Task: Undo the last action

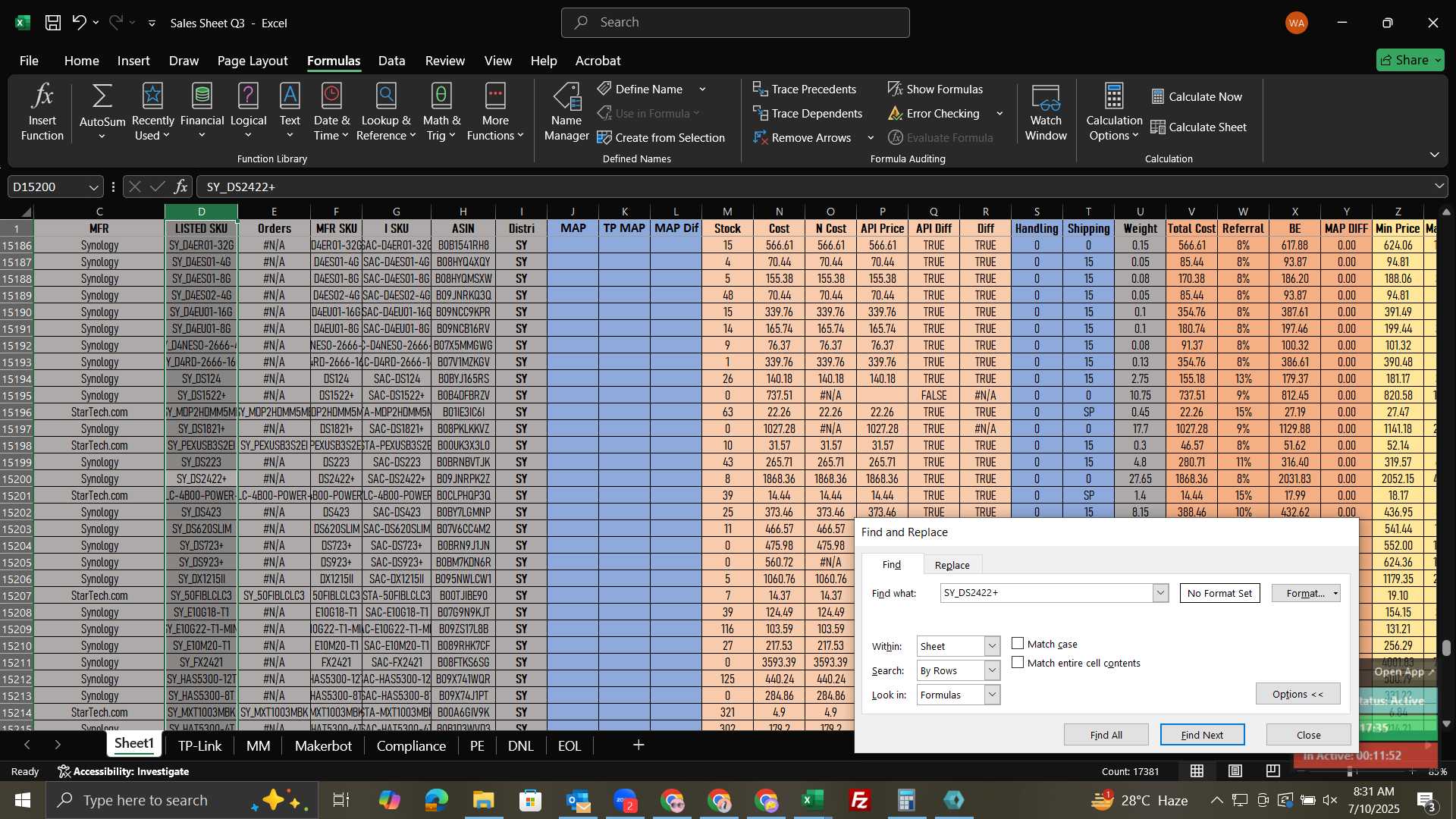Action: click(x=79, y=23)
